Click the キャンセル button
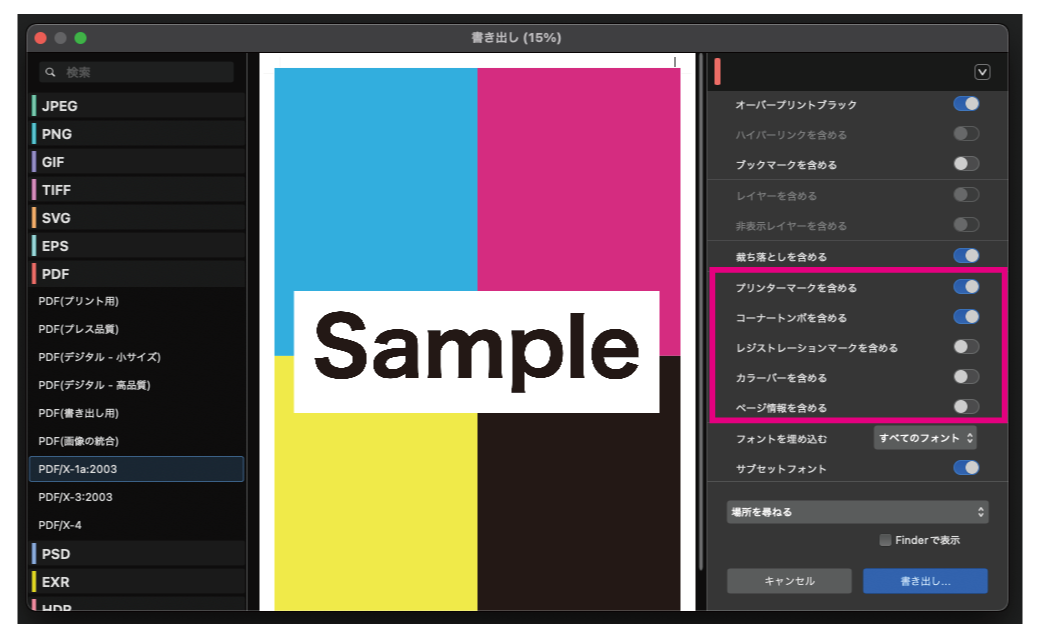This screenshot has width=1049, height=638. pyautogui.click(x=789, y=581)
